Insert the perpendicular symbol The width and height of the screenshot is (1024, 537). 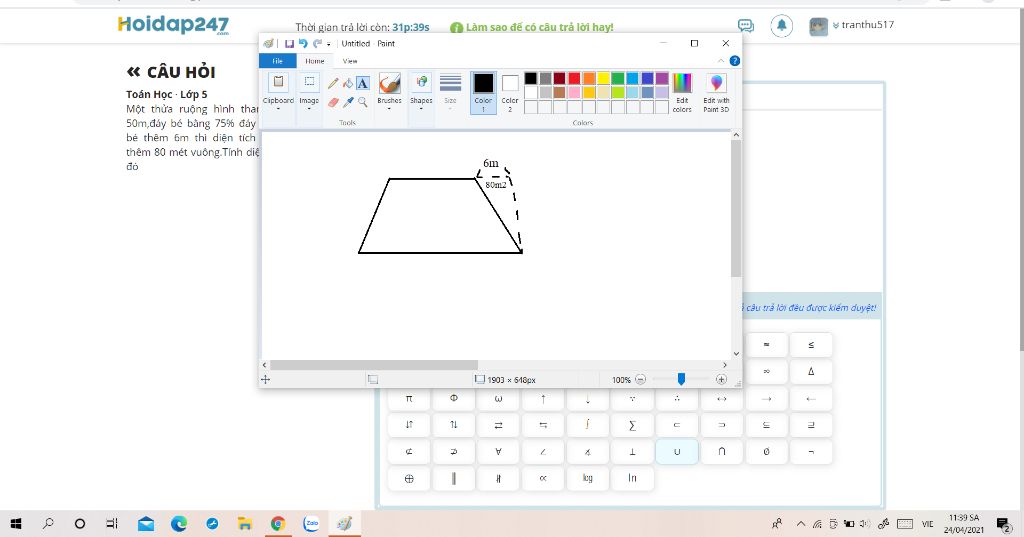click(x=632, y=451)
